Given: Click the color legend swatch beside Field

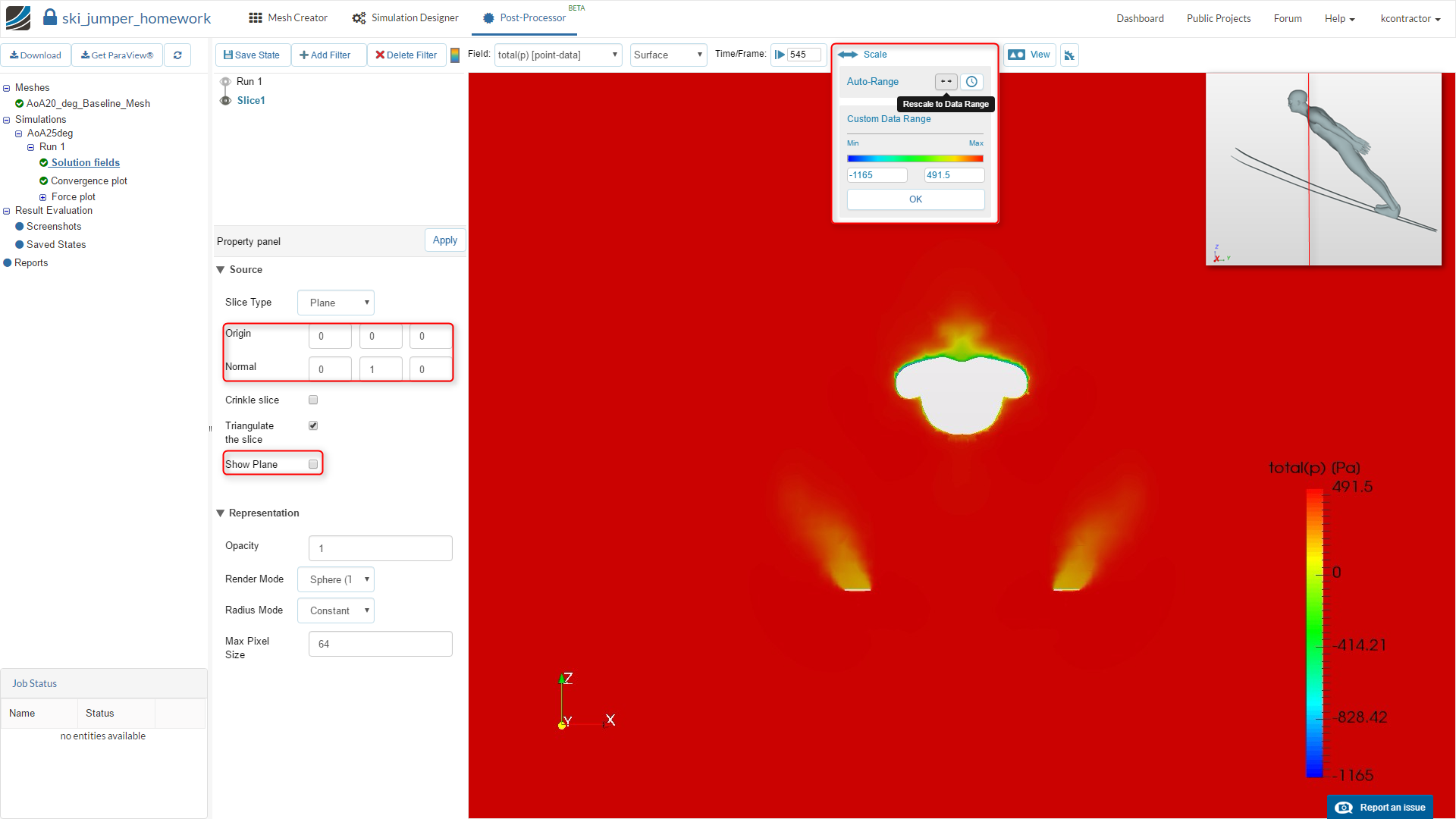Looking at the screenshot, I should [x=455, y=55].
